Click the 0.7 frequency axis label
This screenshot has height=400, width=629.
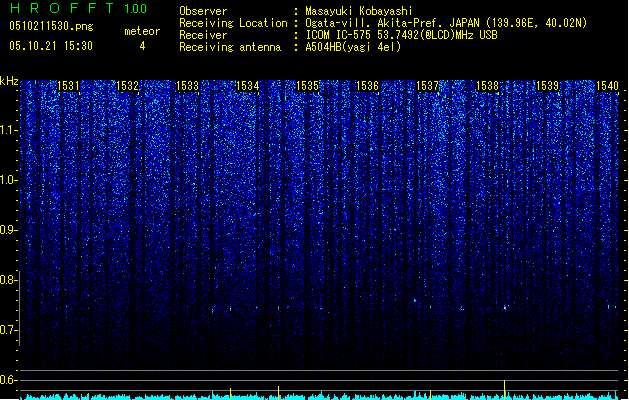(9, 330)
